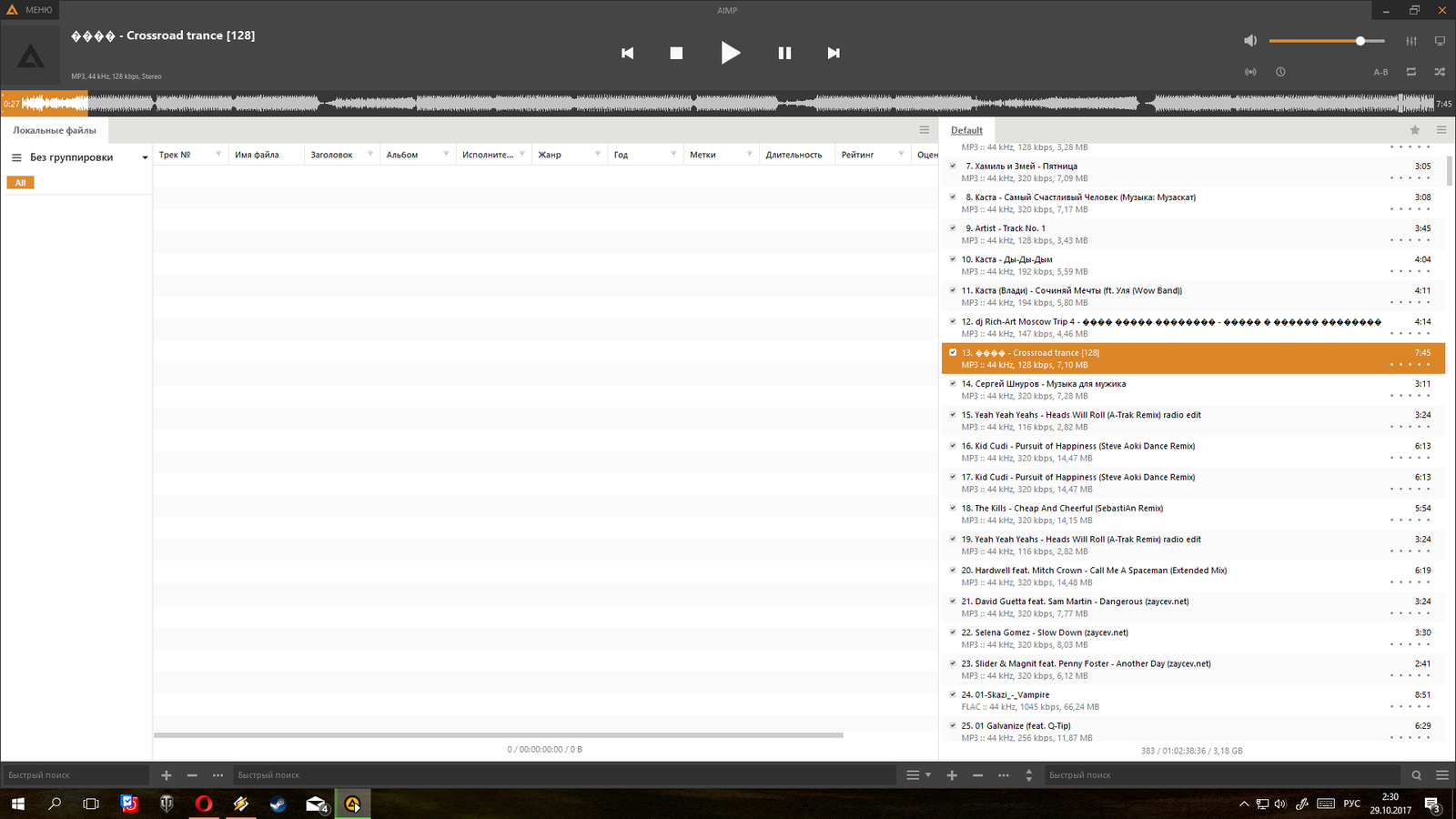1456x819 pixels.
Task: Toggle A-B repeat section
Action: pyautogui.click(x=1380, y=72)
